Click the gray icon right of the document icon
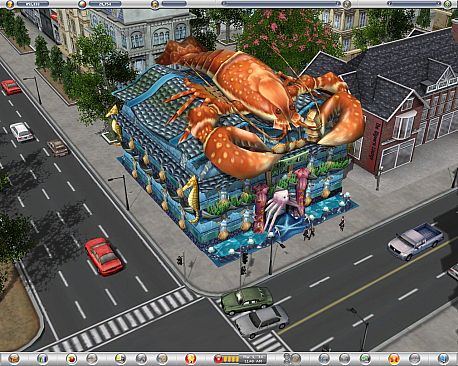The height and width of the screenshot is (366, 458). click(141, 359)
